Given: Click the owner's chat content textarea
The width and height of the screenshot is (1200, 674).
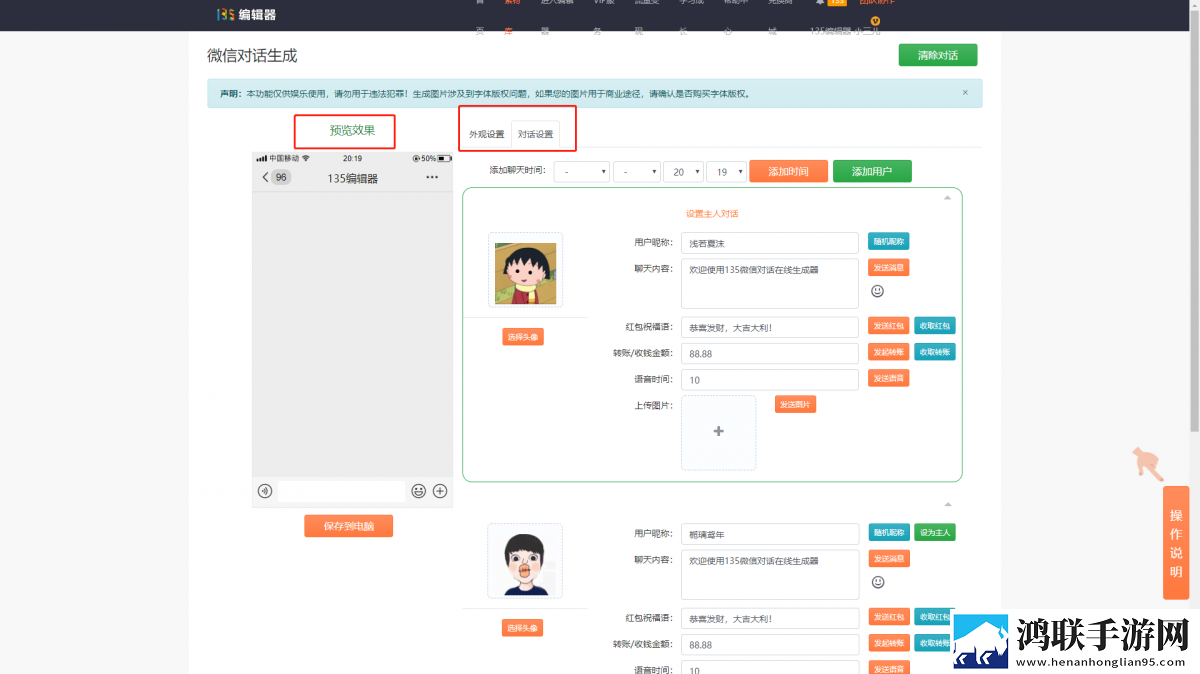Looking at the screenshot, I should point(769,284).
